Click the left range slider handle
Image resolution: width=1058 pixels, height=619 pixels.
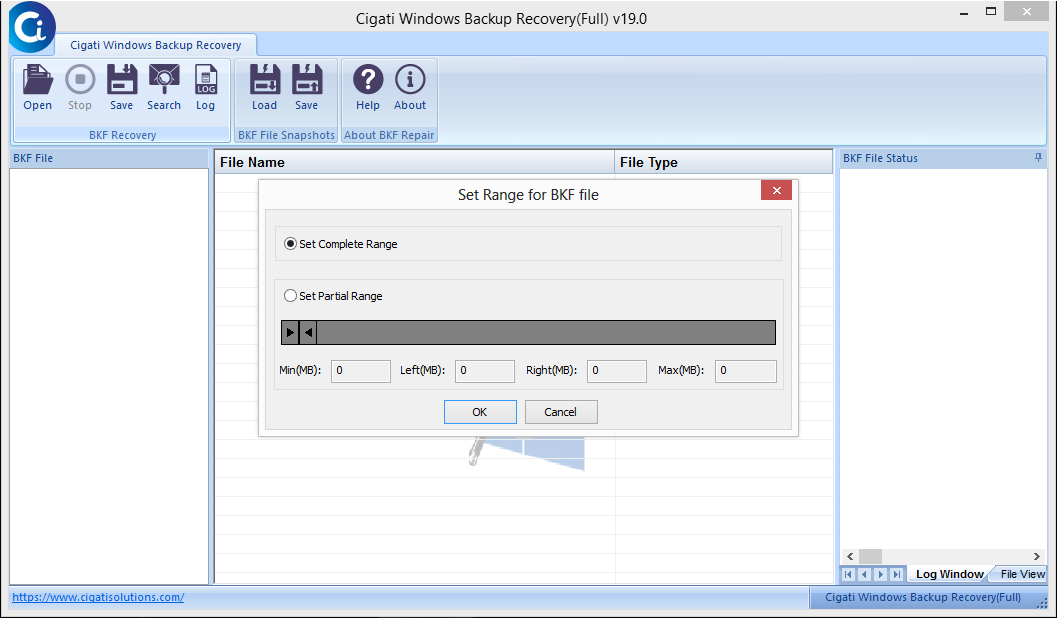[290, 332]
